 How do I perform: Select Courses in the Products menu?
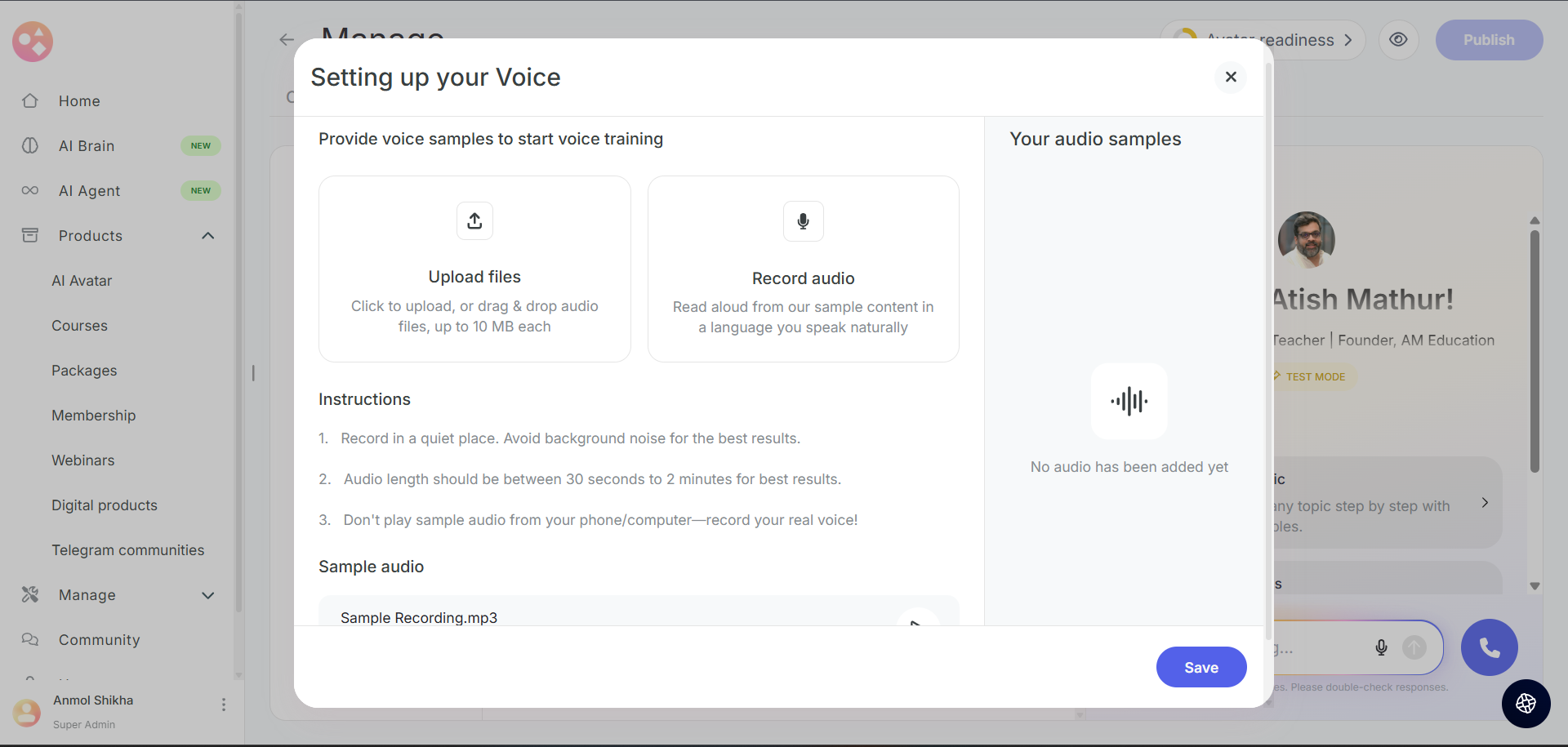tap(80, 326)
